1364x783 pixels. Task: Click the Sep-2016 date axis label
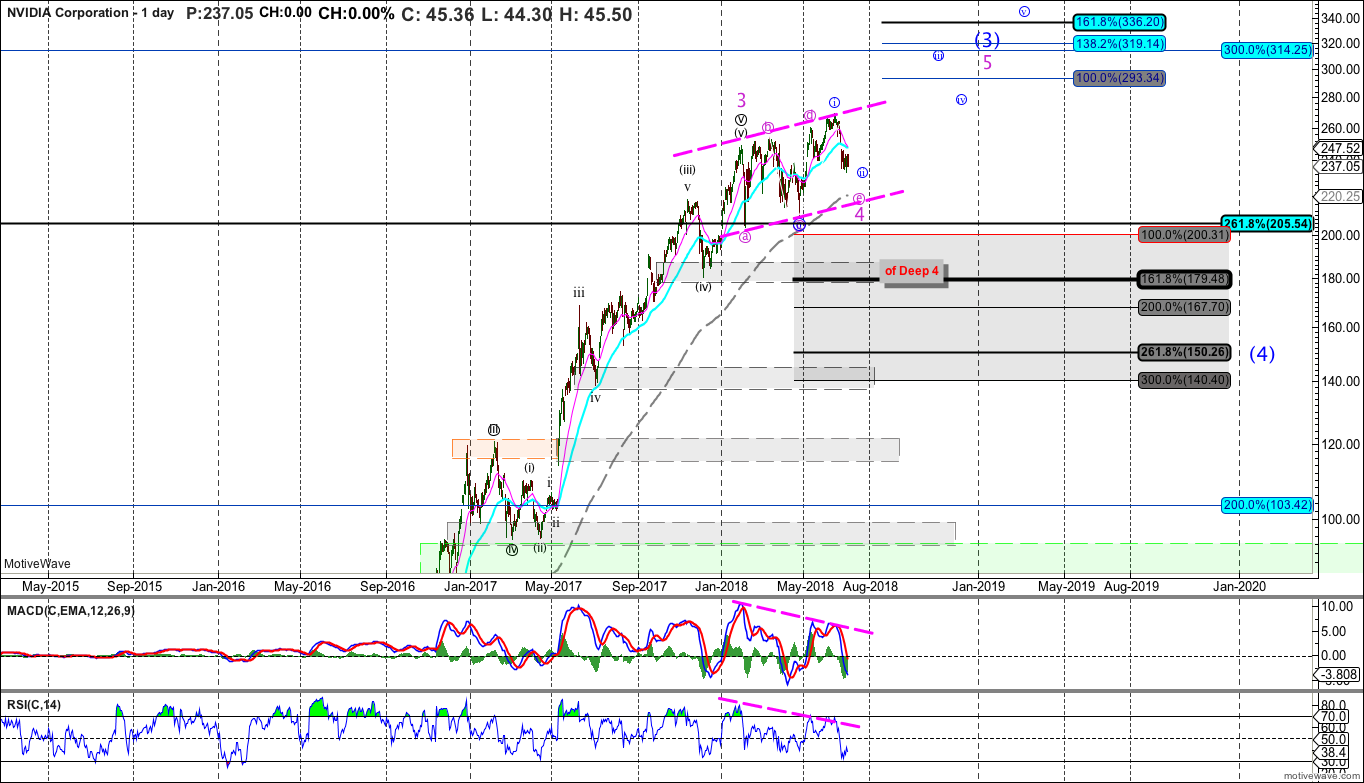pos(388,587)
